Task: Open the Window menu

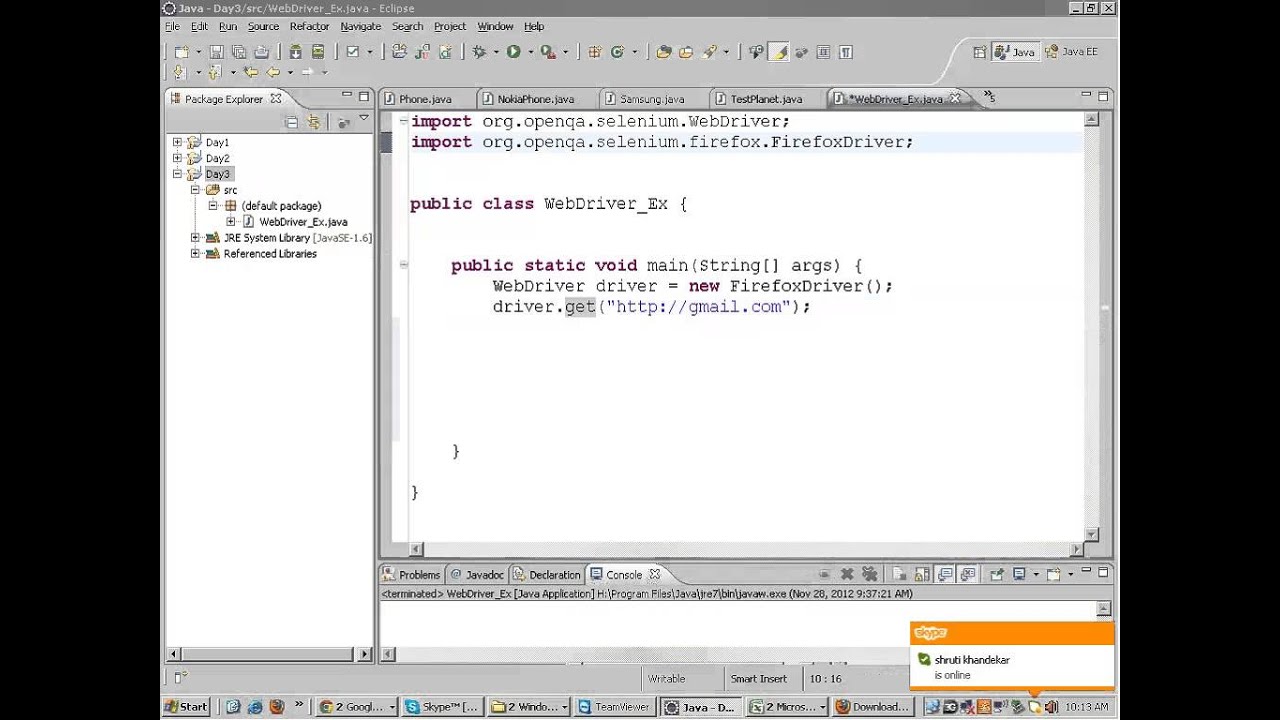Action: click(495, 26)
